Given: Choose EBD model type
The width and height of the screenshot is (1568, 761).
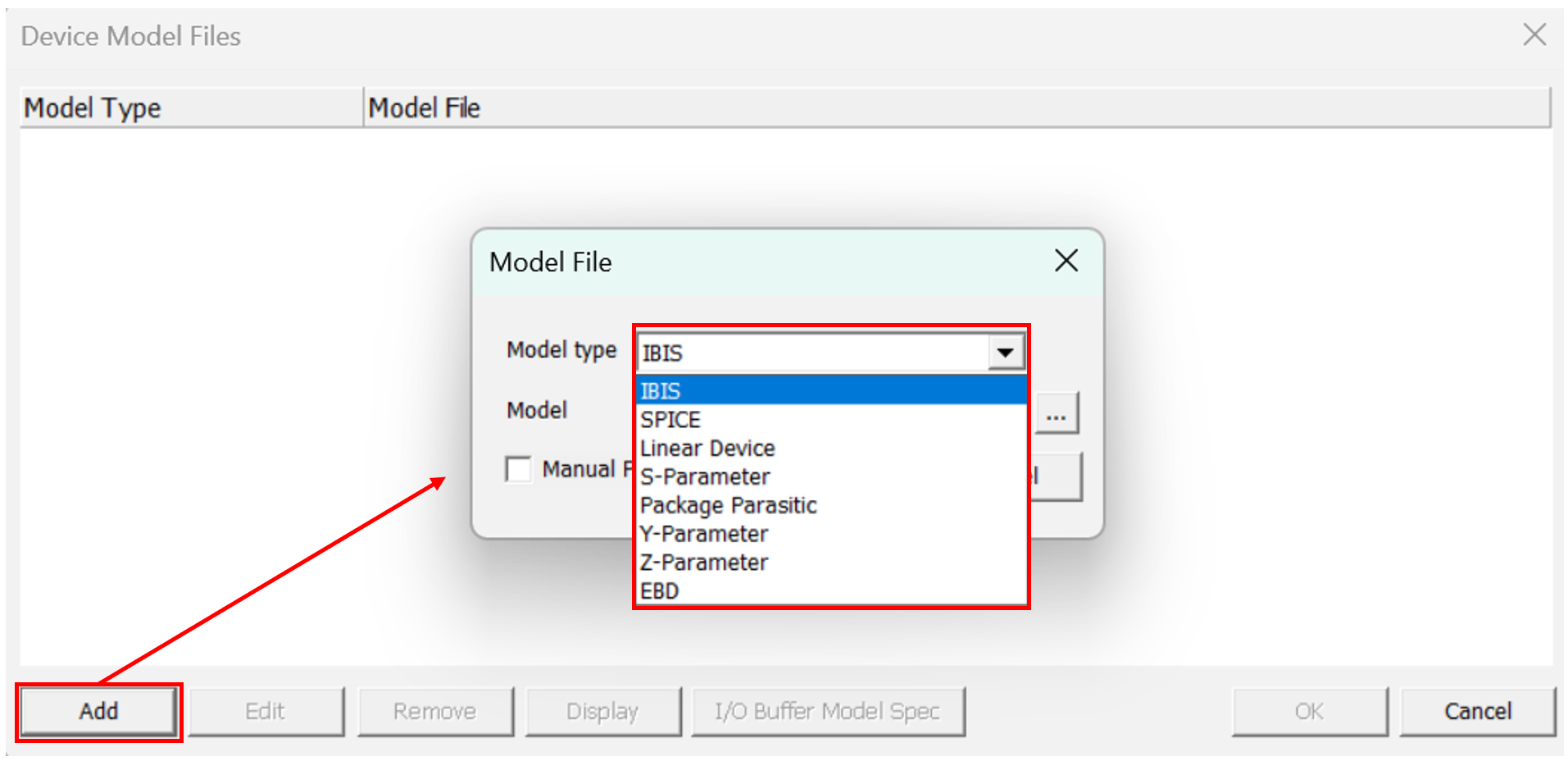Looking at the screenshot, I should [x=830, y=590].
